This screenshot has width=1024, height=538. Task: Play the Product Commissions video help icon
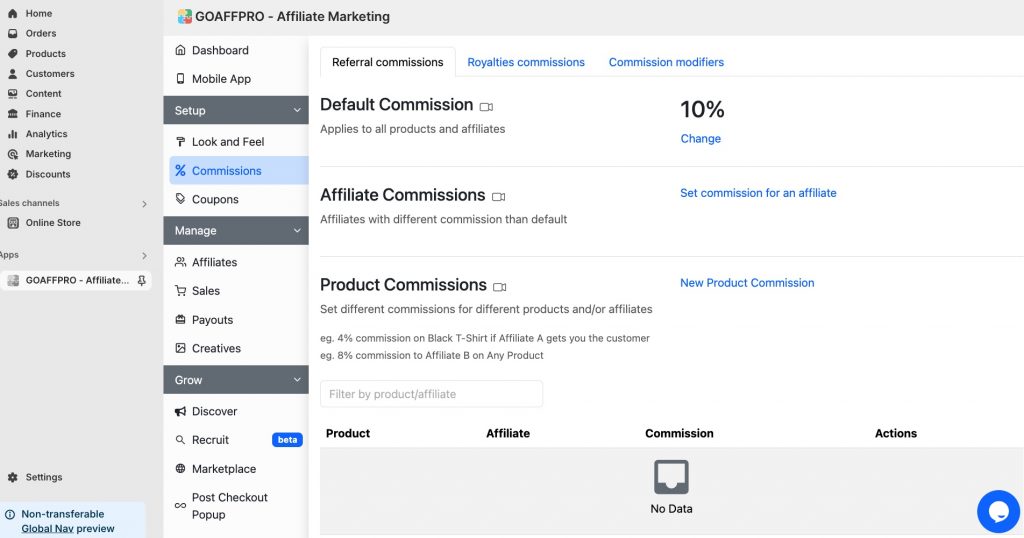click(500, 287)
